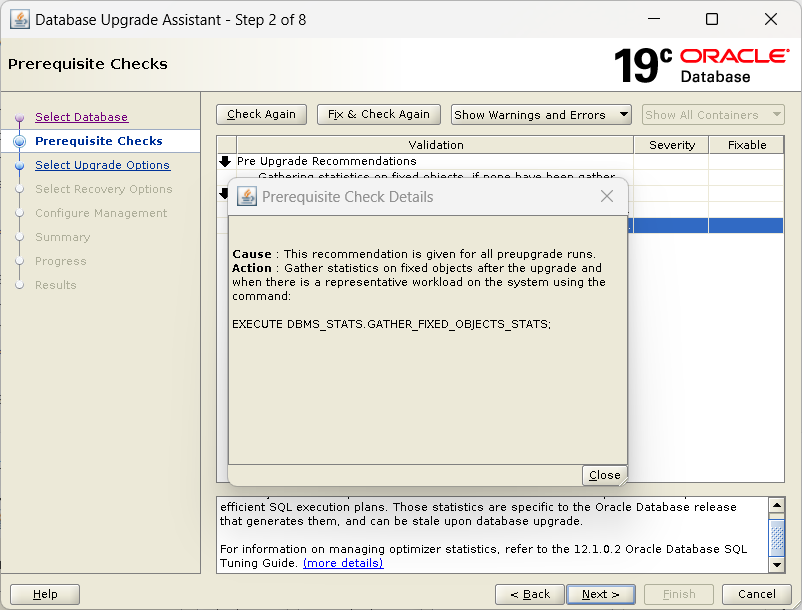Click the Select Upgrade Options step bullet
The image size is (802, 610).
point(19,166)
